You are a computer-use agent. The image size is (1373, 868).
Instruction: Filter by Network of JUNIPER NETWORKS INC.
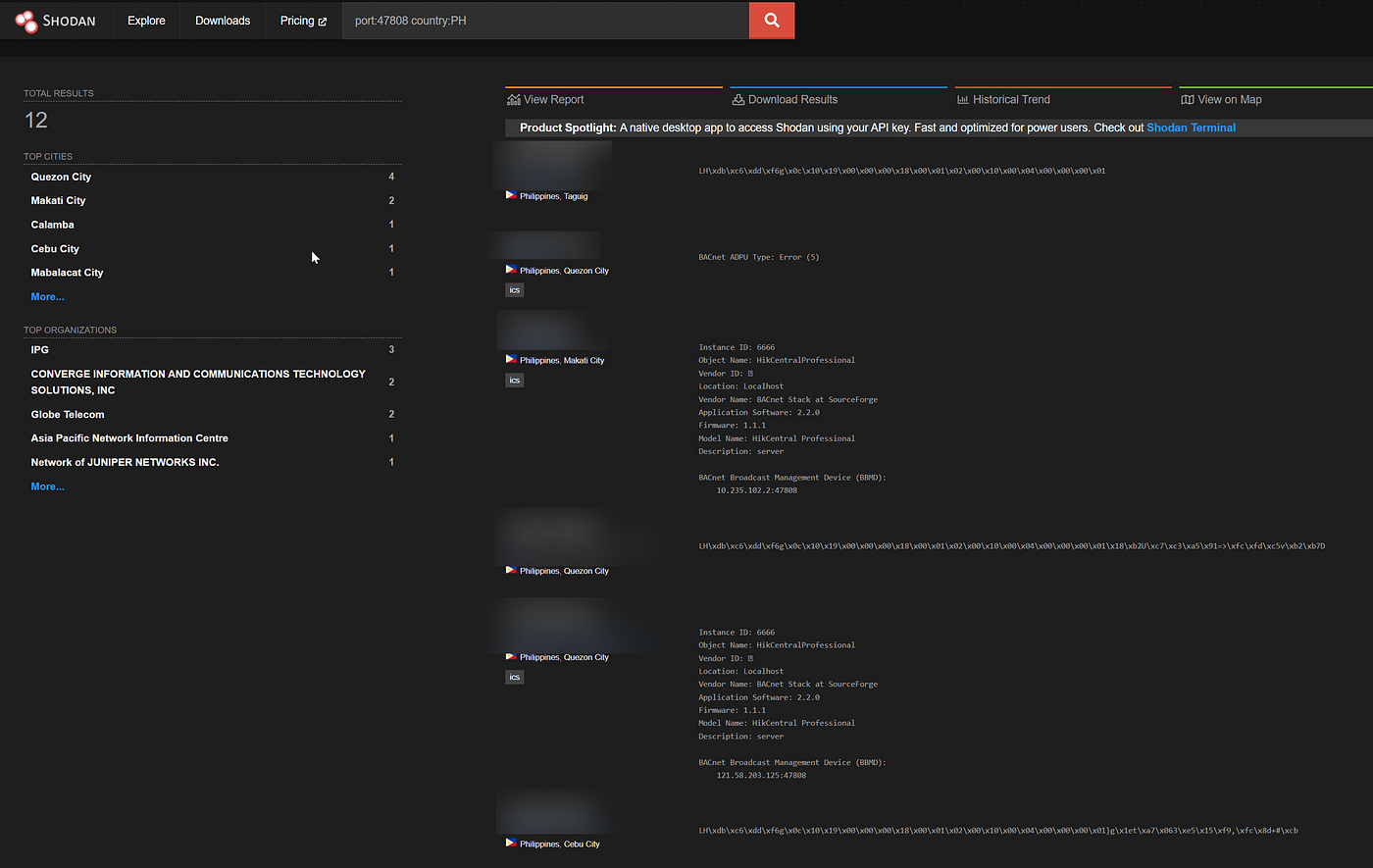point(125,462)
